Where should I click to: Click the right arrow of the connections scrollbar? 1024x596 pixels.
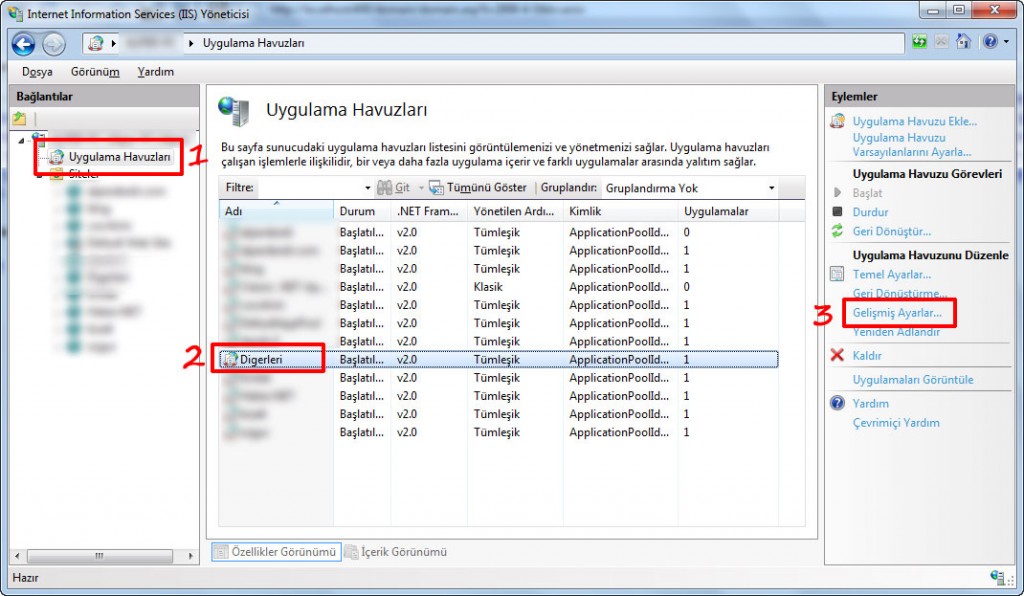[190, 556]
